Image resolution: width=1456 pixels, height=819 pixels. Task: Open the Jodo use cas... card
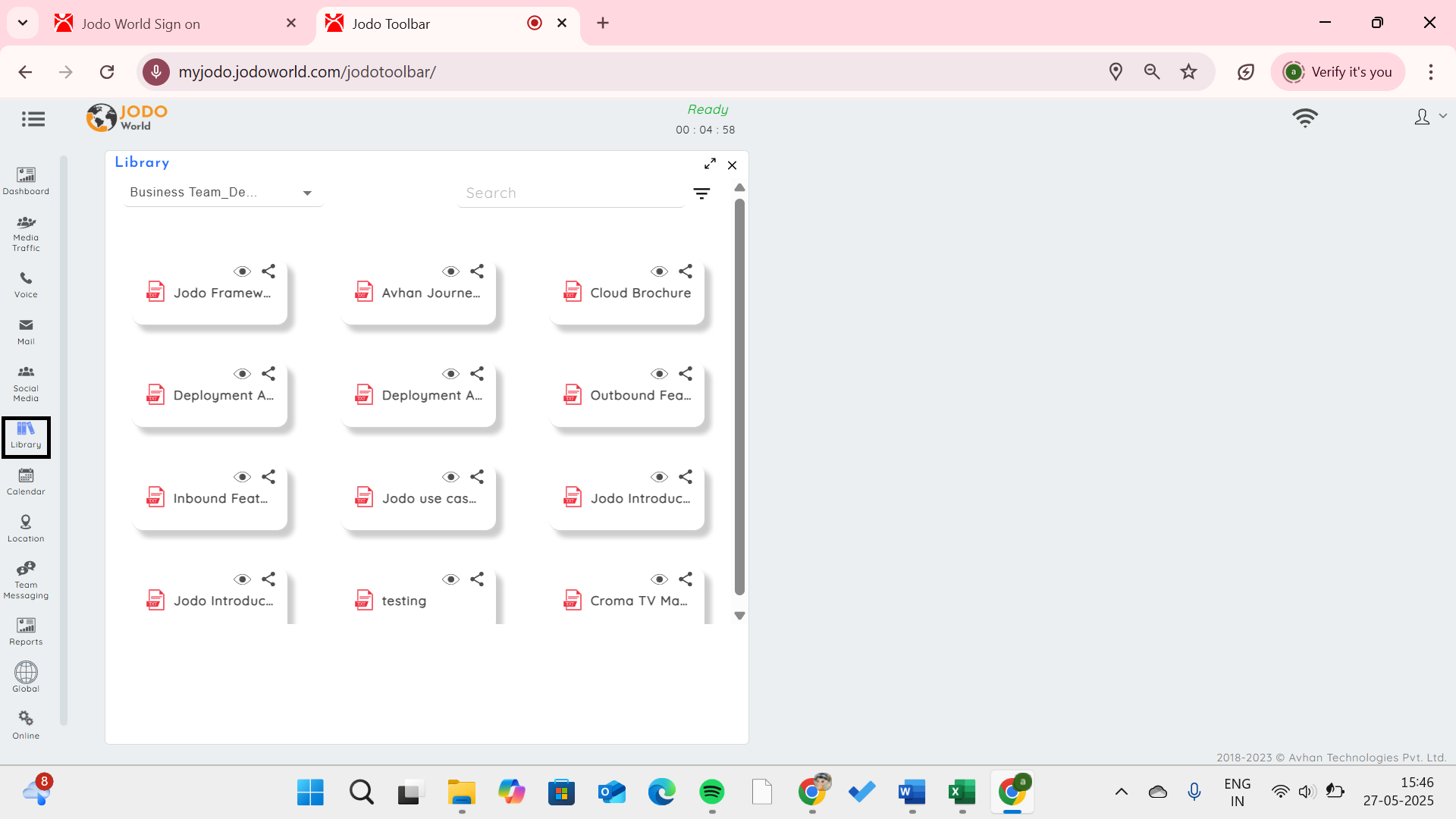pyautogui.click(x=419, y=498)
